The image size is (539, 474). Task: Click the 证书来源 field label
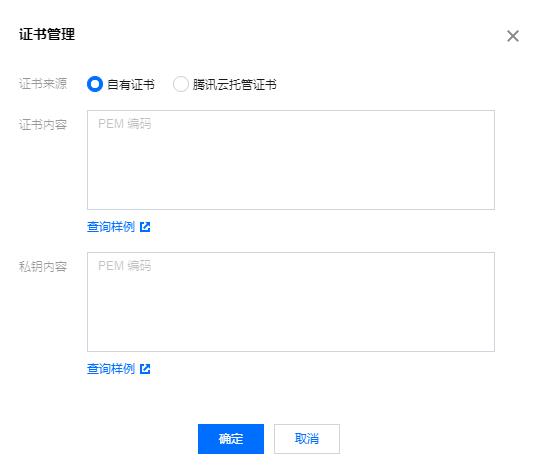click(x=43, y=84)
